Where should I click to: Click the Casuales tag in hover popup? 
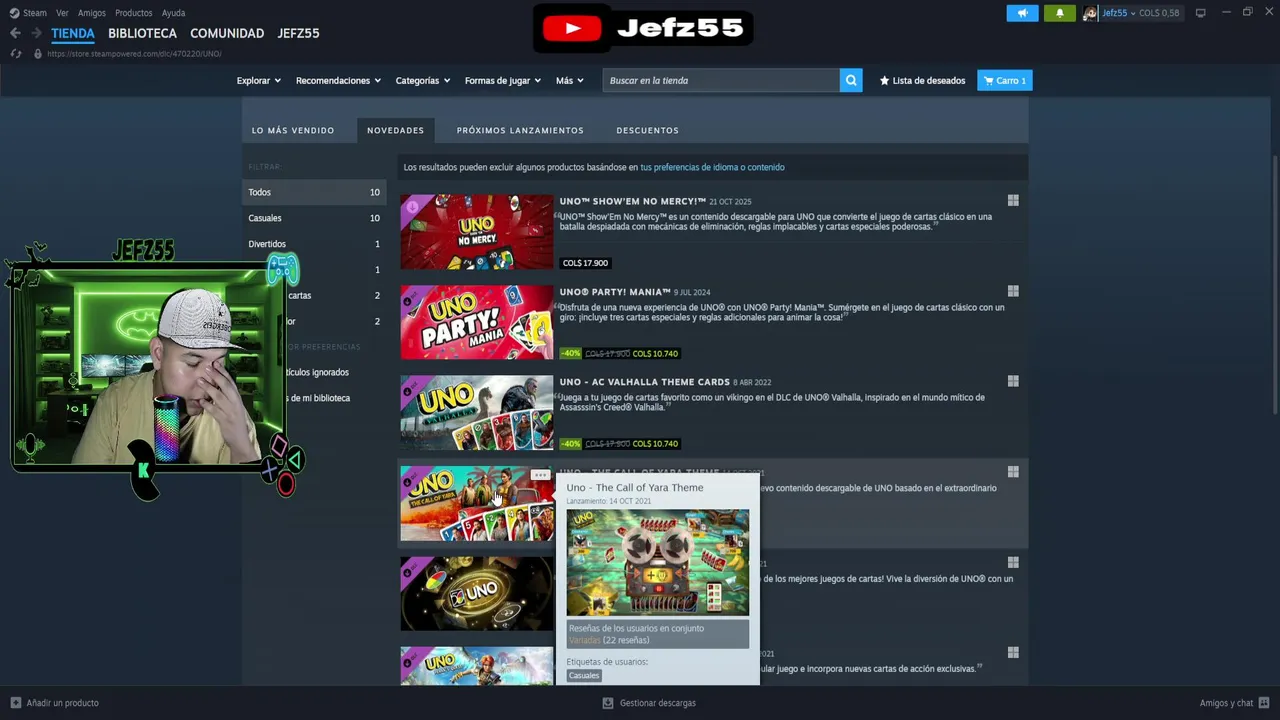tap(584, 675)
